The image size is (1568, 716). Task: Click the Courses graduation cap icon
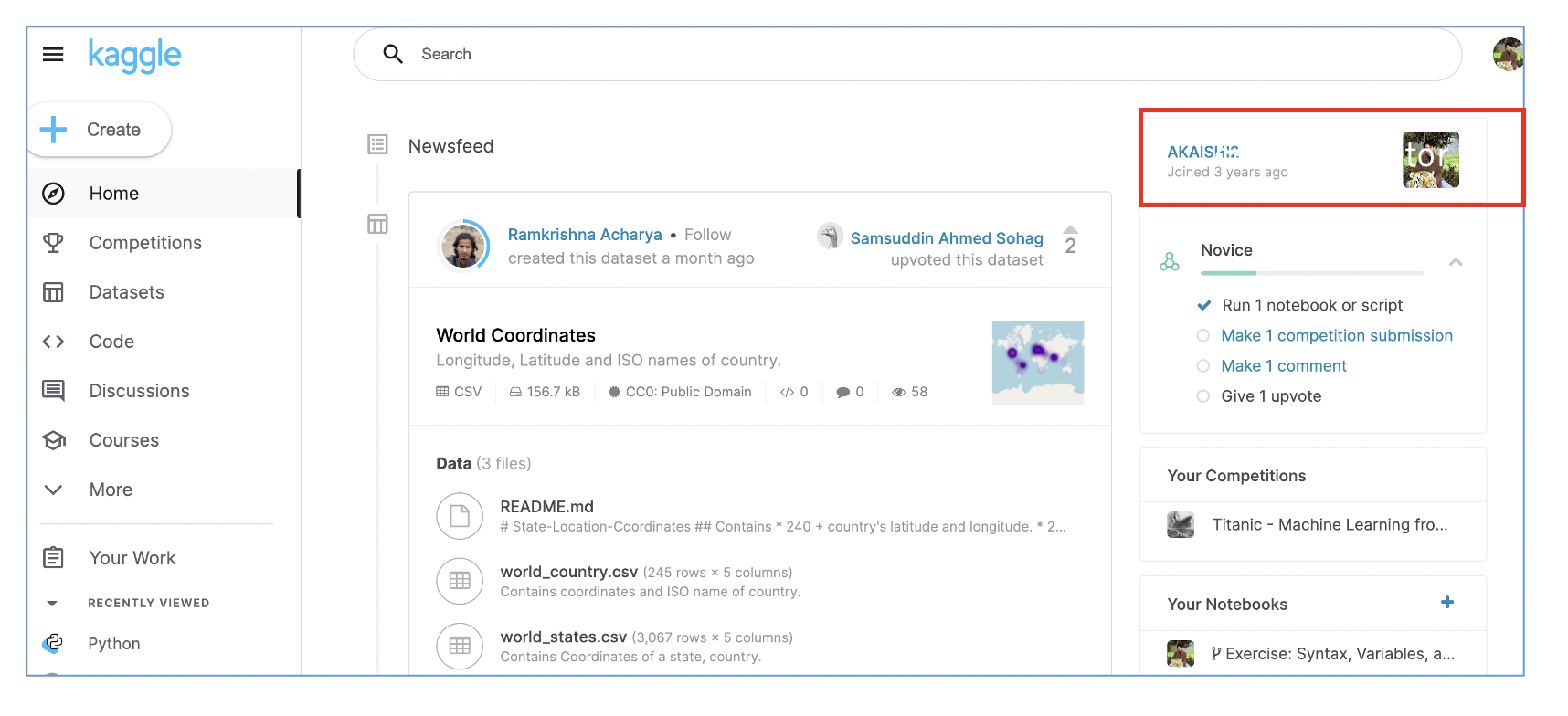coord(53,440)
